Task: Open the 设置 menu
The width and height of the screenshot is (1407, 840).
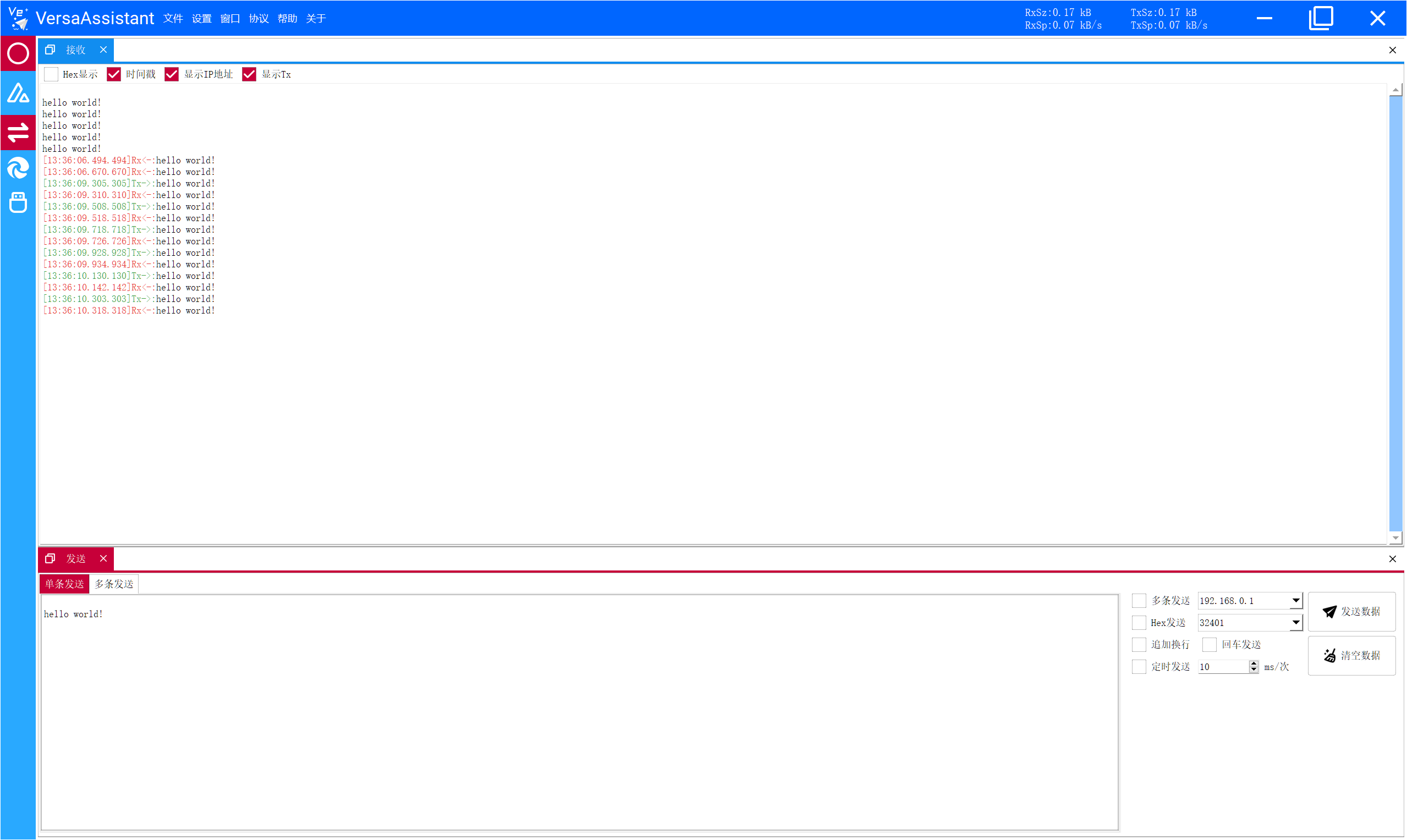Action: coord(201,19)
